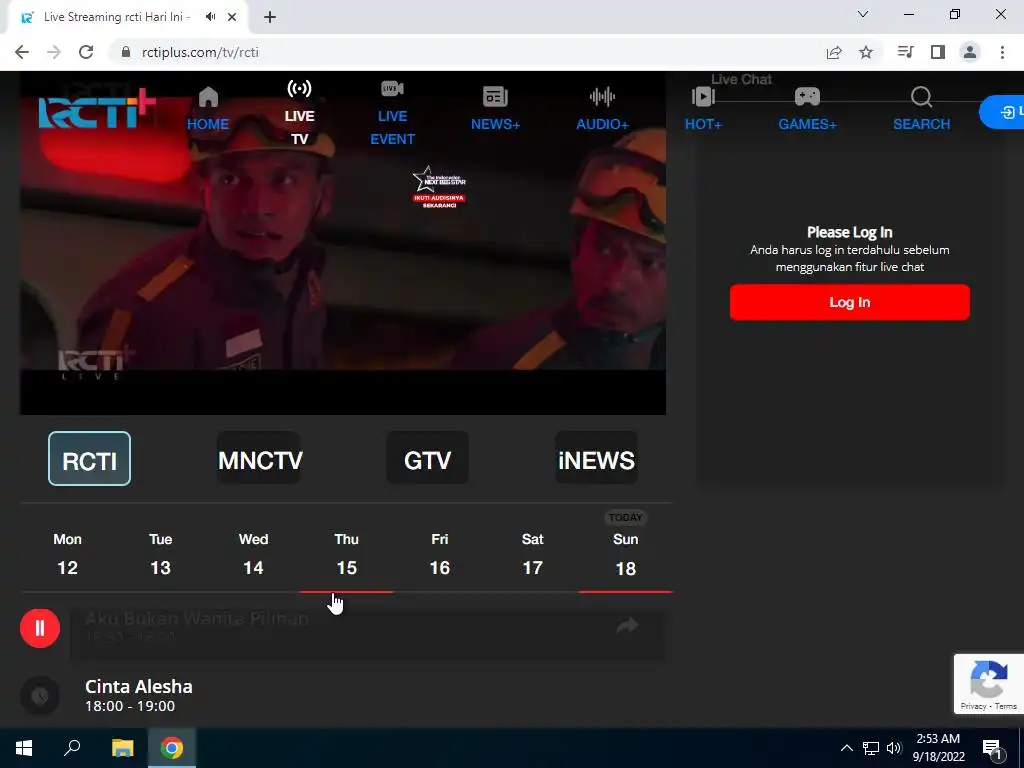Open Windows taskbar search
This screenshot has width=1024, height=768.
(72, 748)
